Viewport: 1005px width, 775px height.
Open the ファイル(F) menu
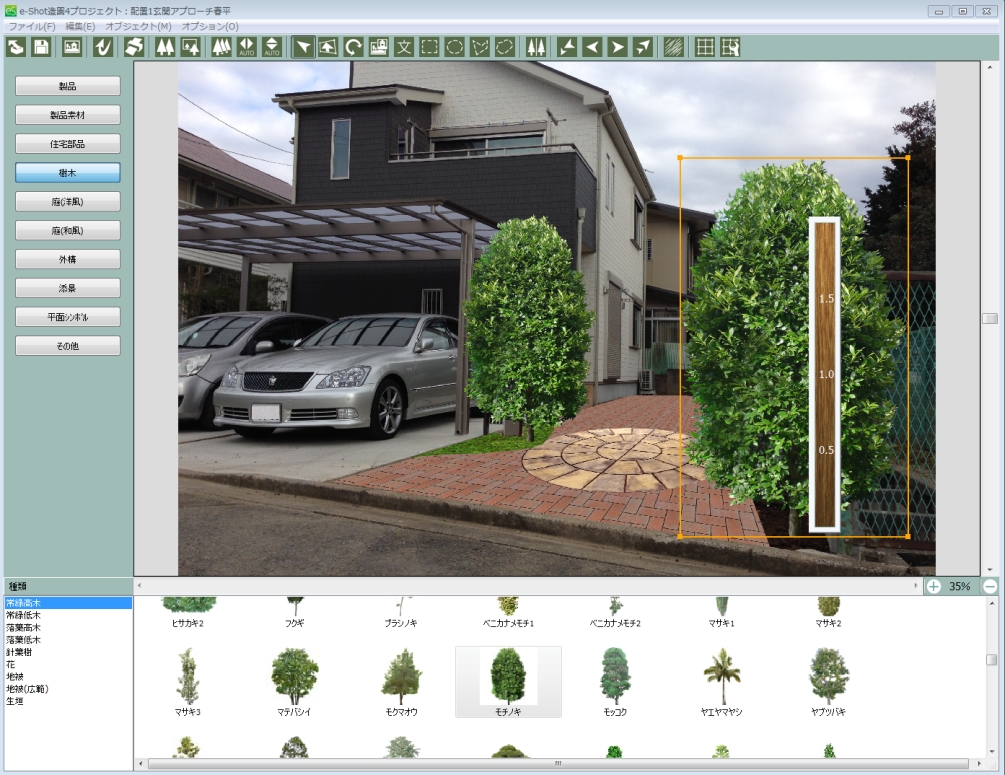31,26
